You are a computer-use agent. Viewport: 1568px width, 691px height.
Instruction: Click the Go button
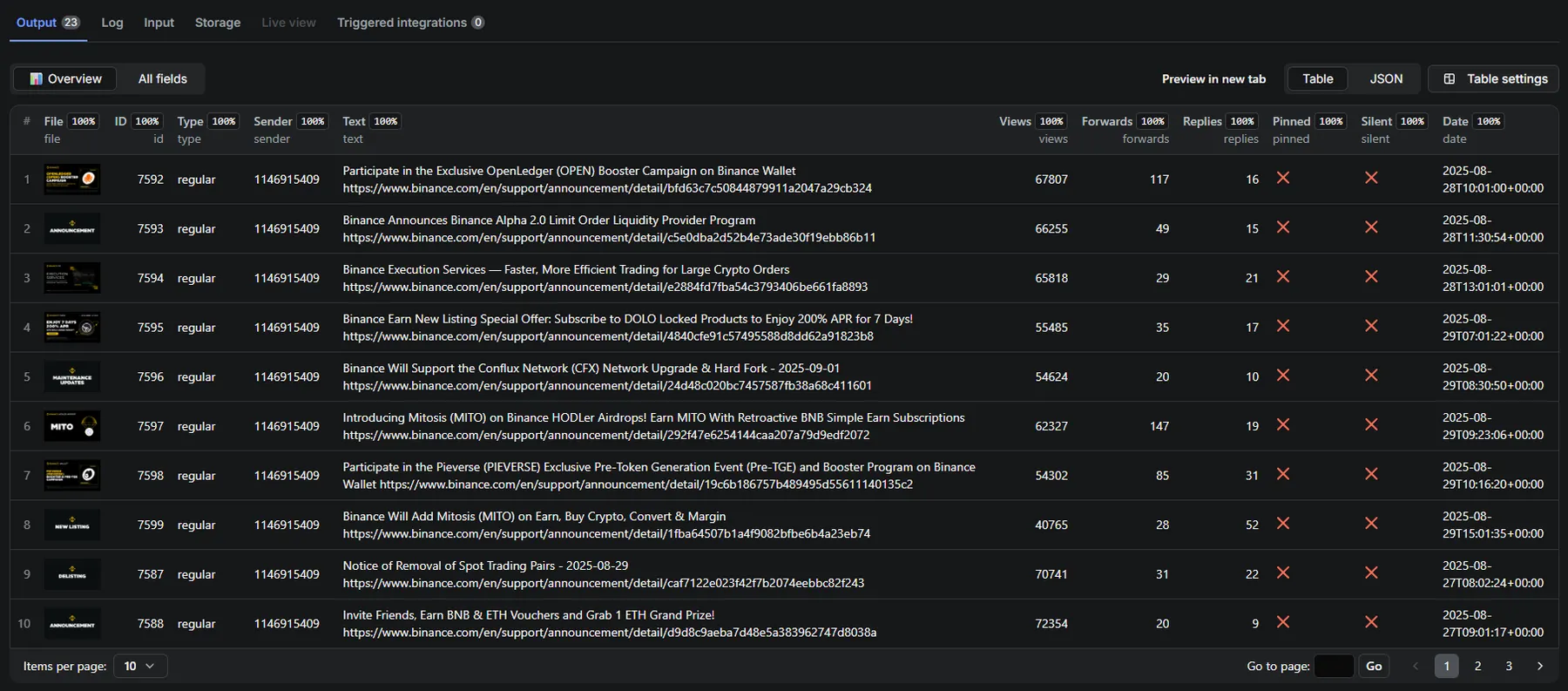coord(1374,666)
